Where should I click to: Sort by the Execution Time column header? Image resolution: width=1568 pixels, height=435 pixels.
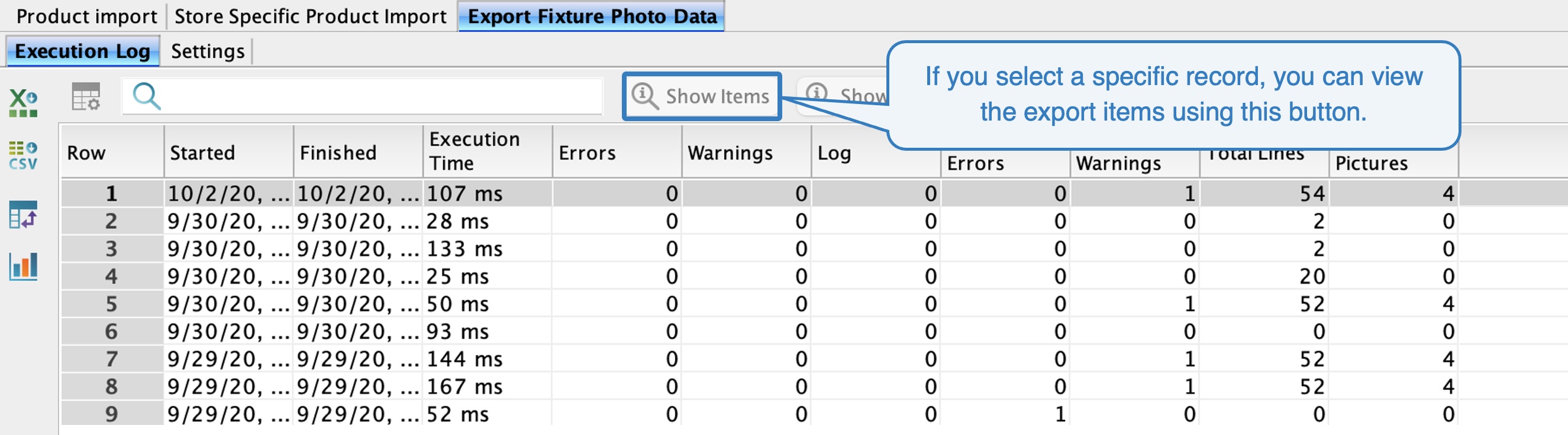[x=475, y=151]
